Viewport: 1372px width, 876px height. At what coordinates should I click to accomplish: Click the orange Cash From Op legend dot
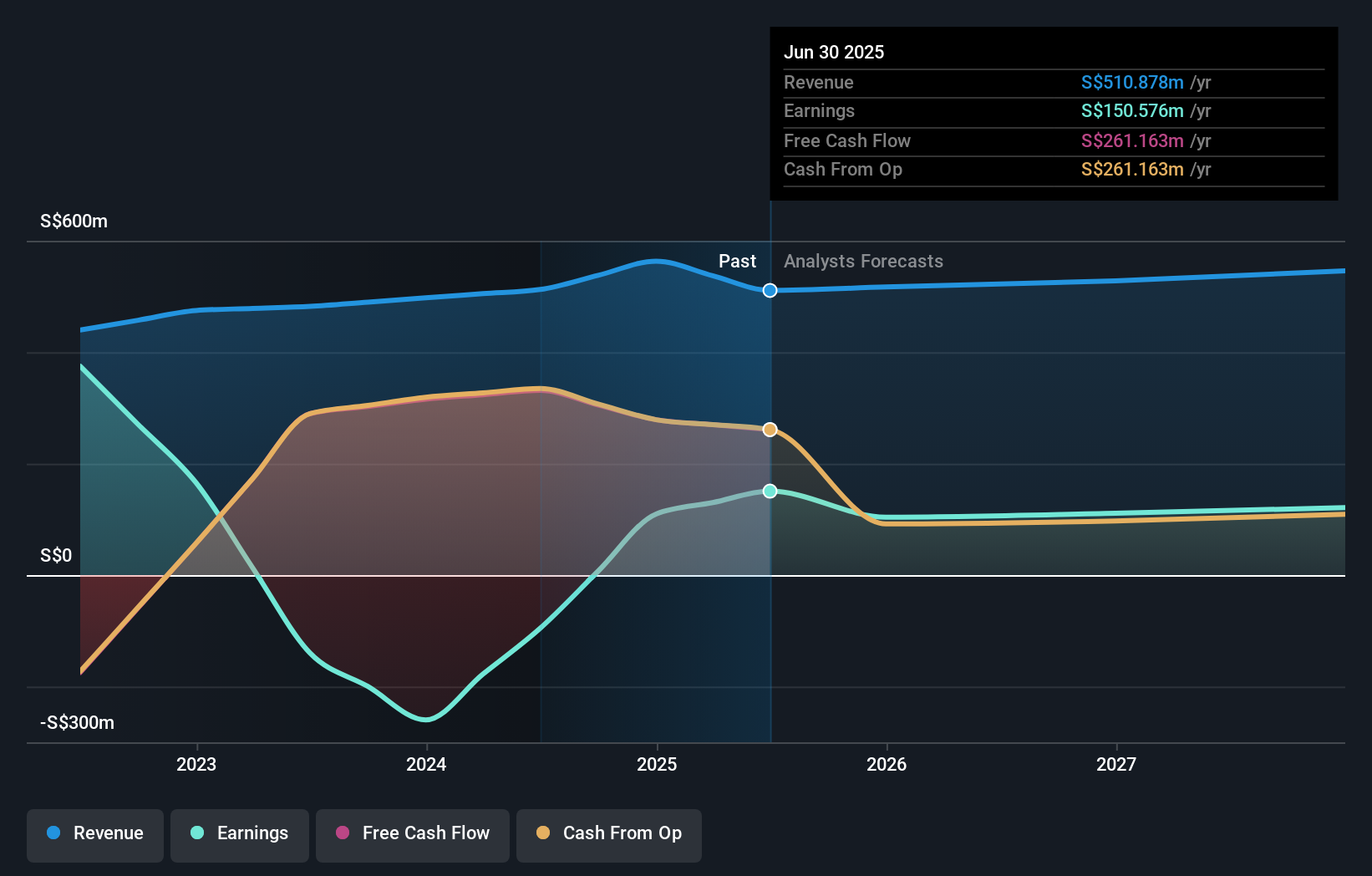pos(545,833)
